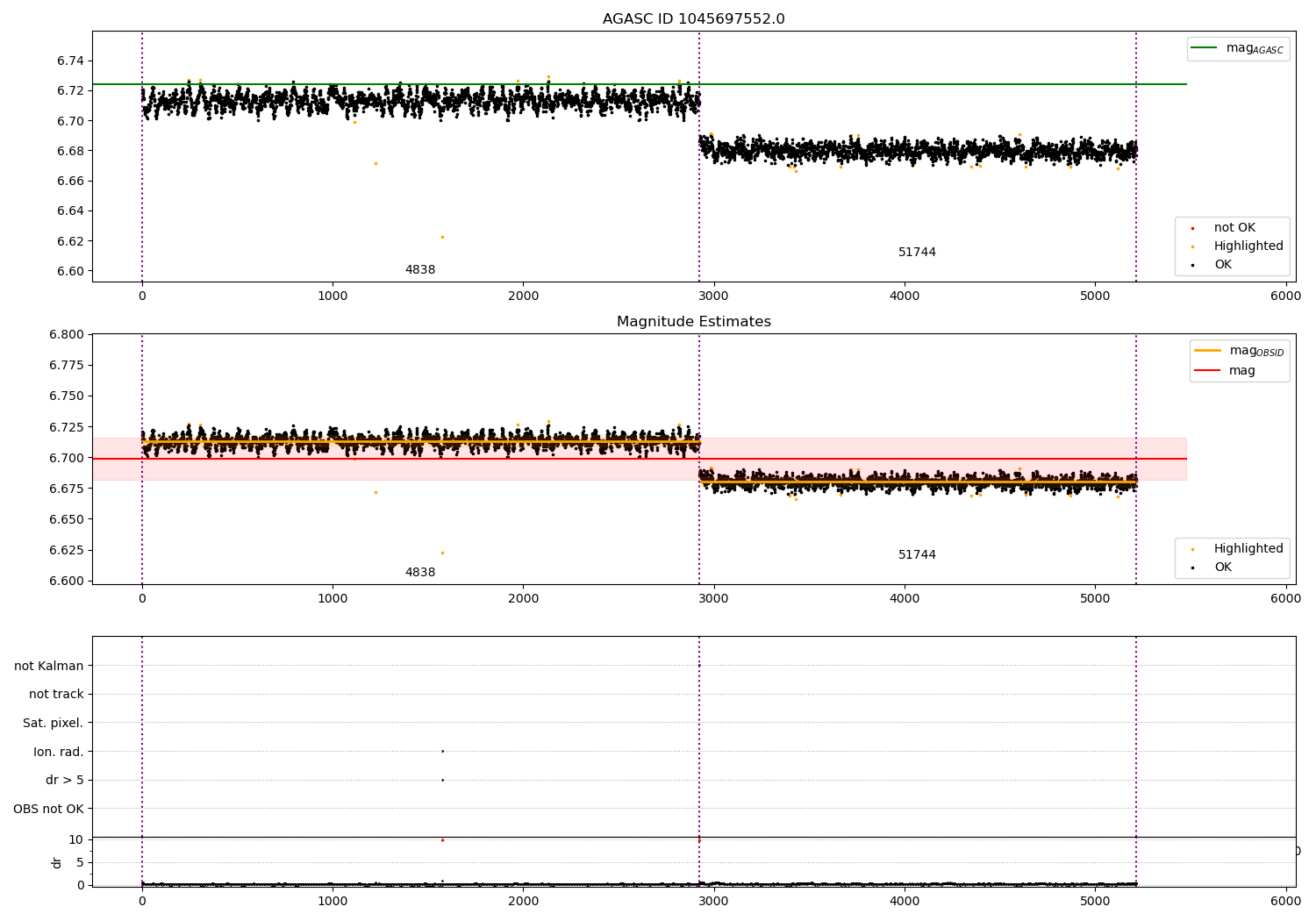Click the 'AGASC ID 1045697552.0' title
1316x921 pixels.
pyautogui.click(x=693, y=19)
